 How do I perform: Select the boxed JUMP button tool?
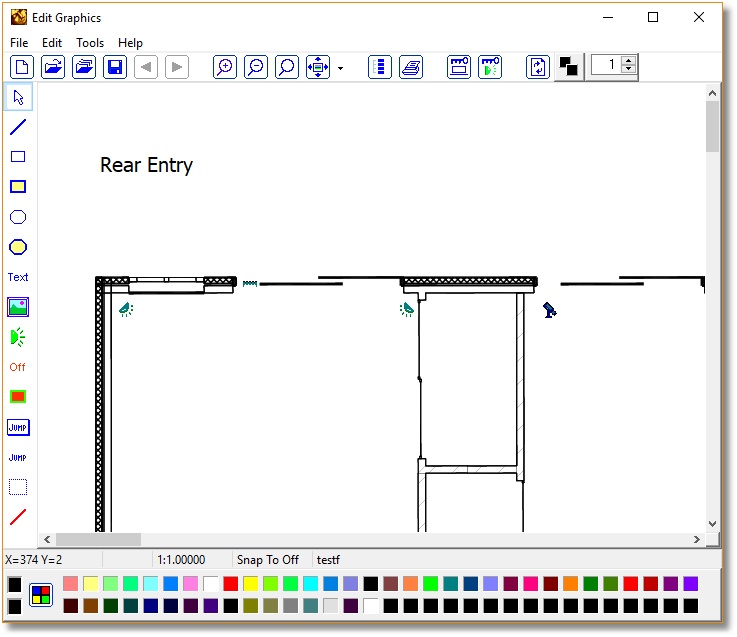18,427
